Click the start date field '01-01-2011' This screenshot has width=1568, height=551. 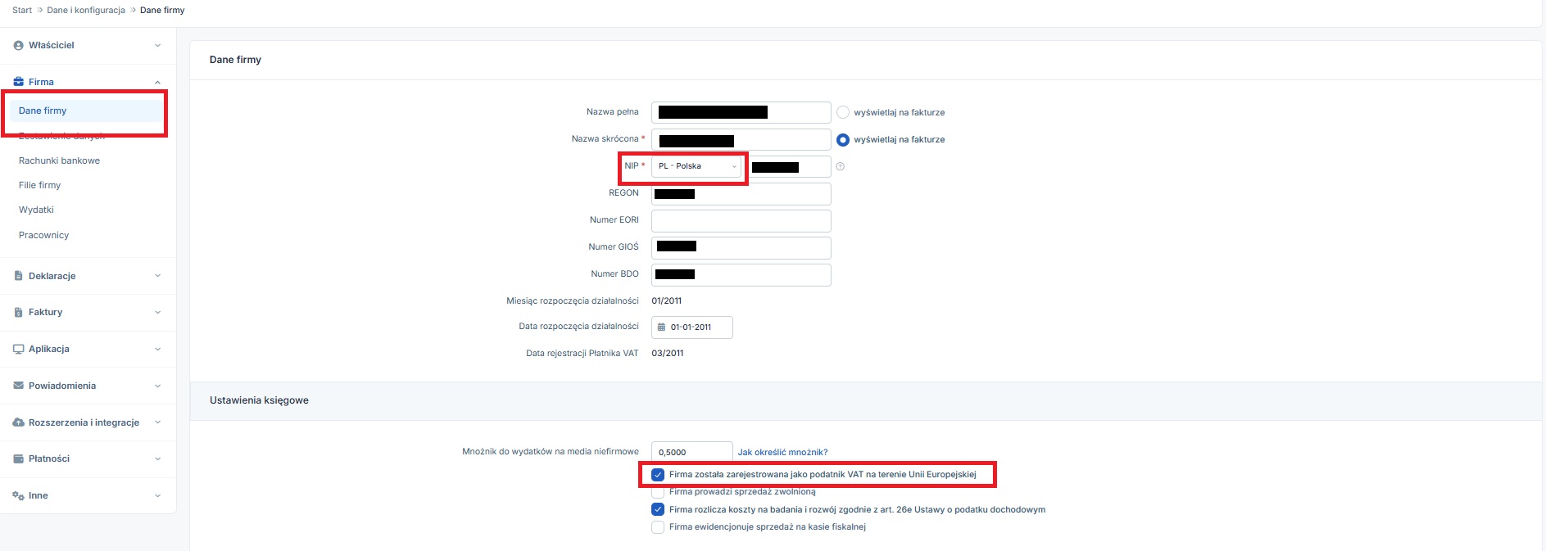pos(692,327)
